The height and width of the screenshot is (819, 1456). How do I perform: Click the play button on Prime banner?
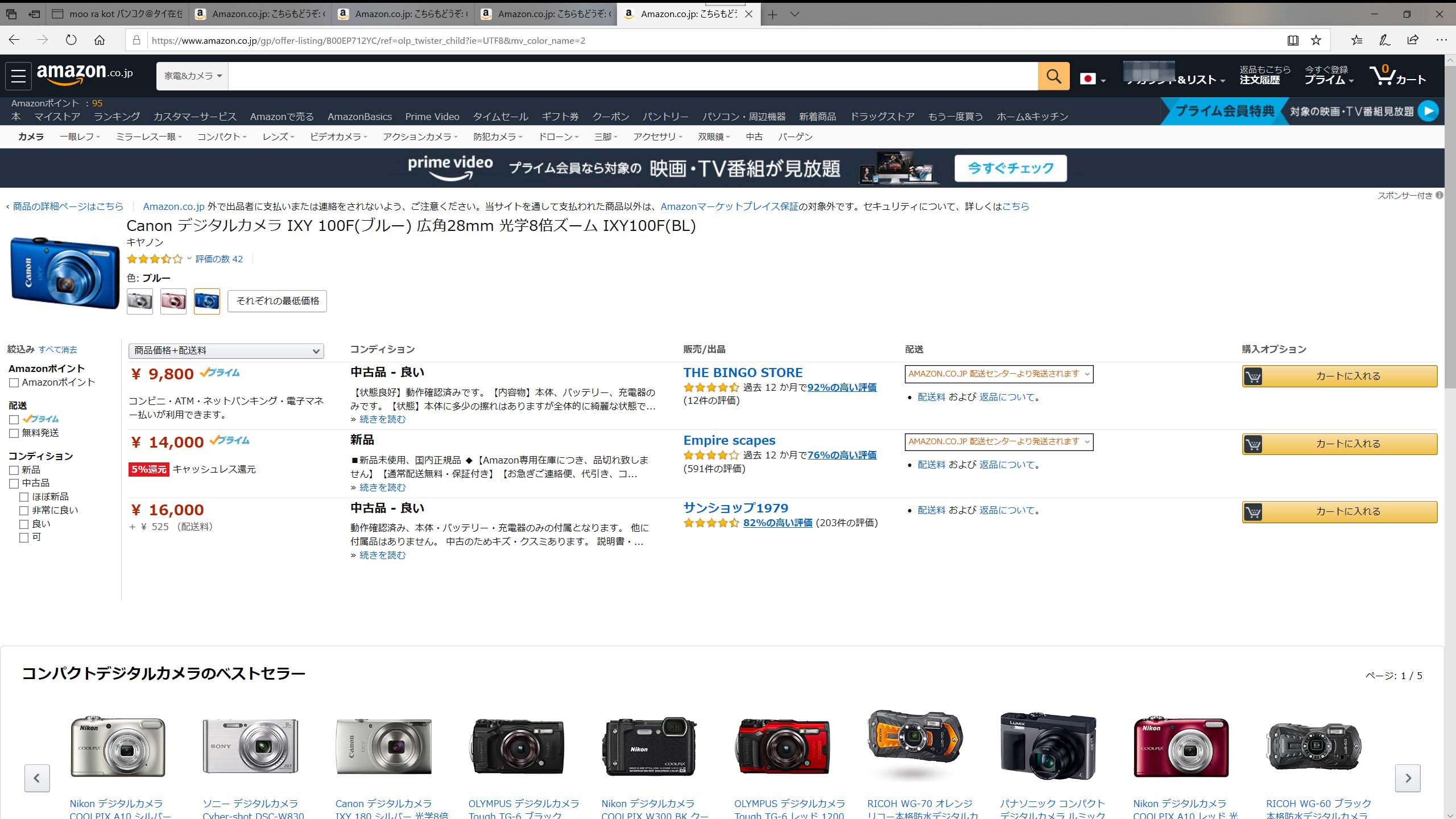[x=1428, y=111]
